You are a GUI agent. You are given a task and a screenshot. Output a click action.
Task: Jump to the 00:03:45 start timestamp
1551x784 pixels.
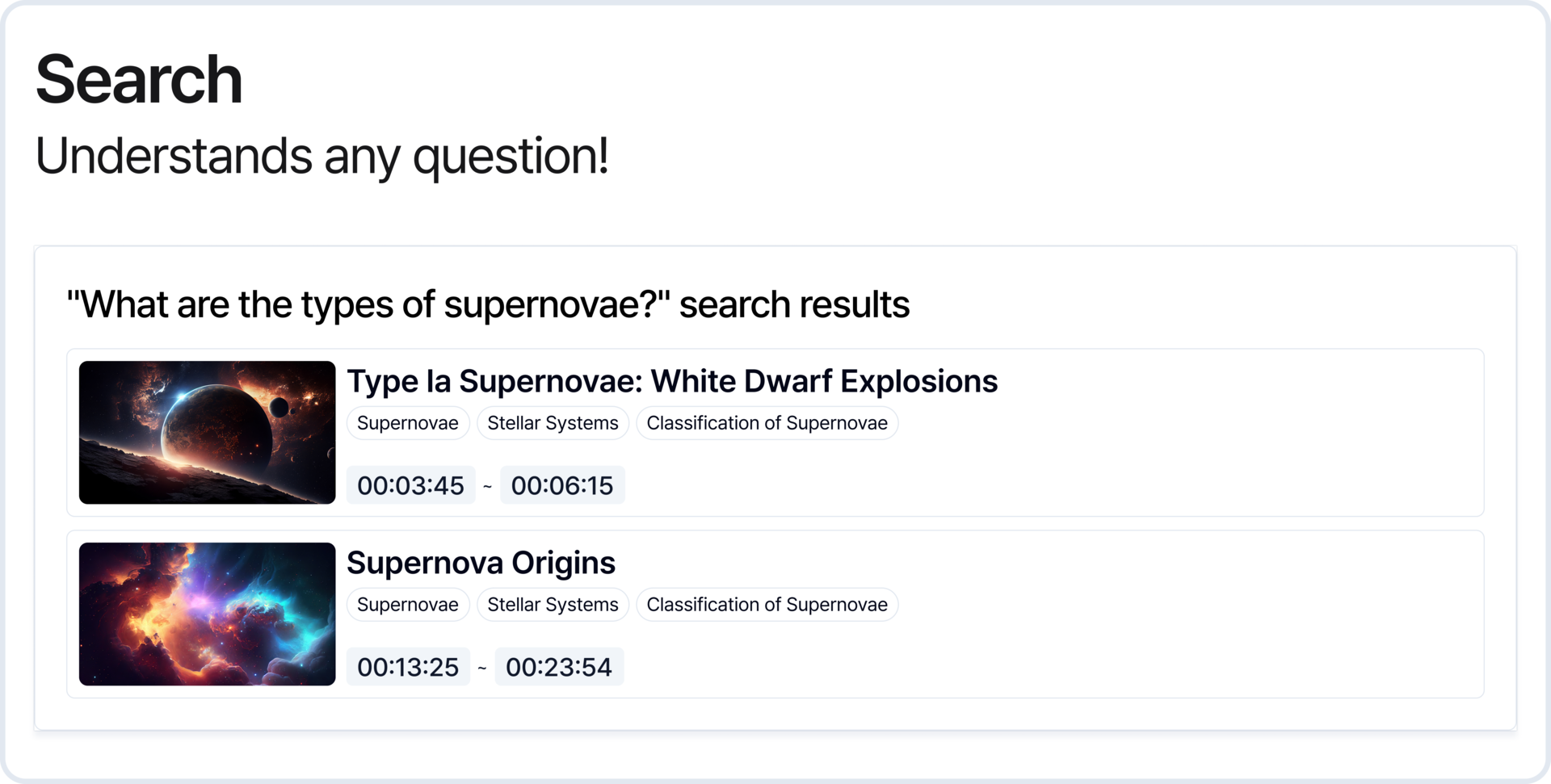click(410, 485)
